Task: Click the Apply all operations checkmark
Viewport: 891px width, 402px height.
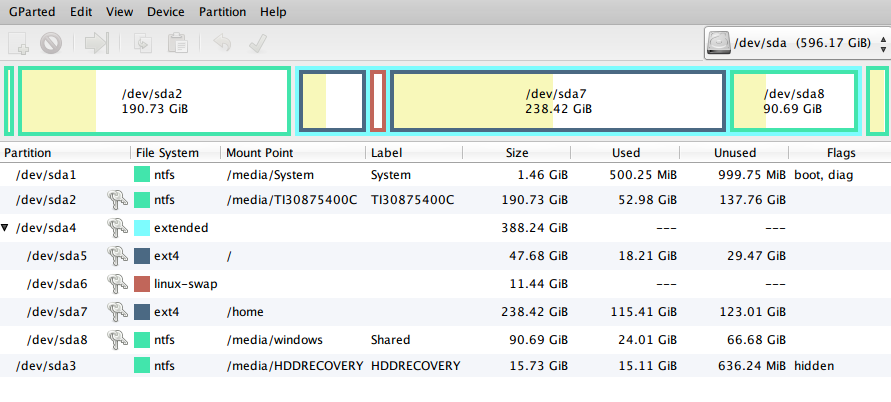Action: 257,43
